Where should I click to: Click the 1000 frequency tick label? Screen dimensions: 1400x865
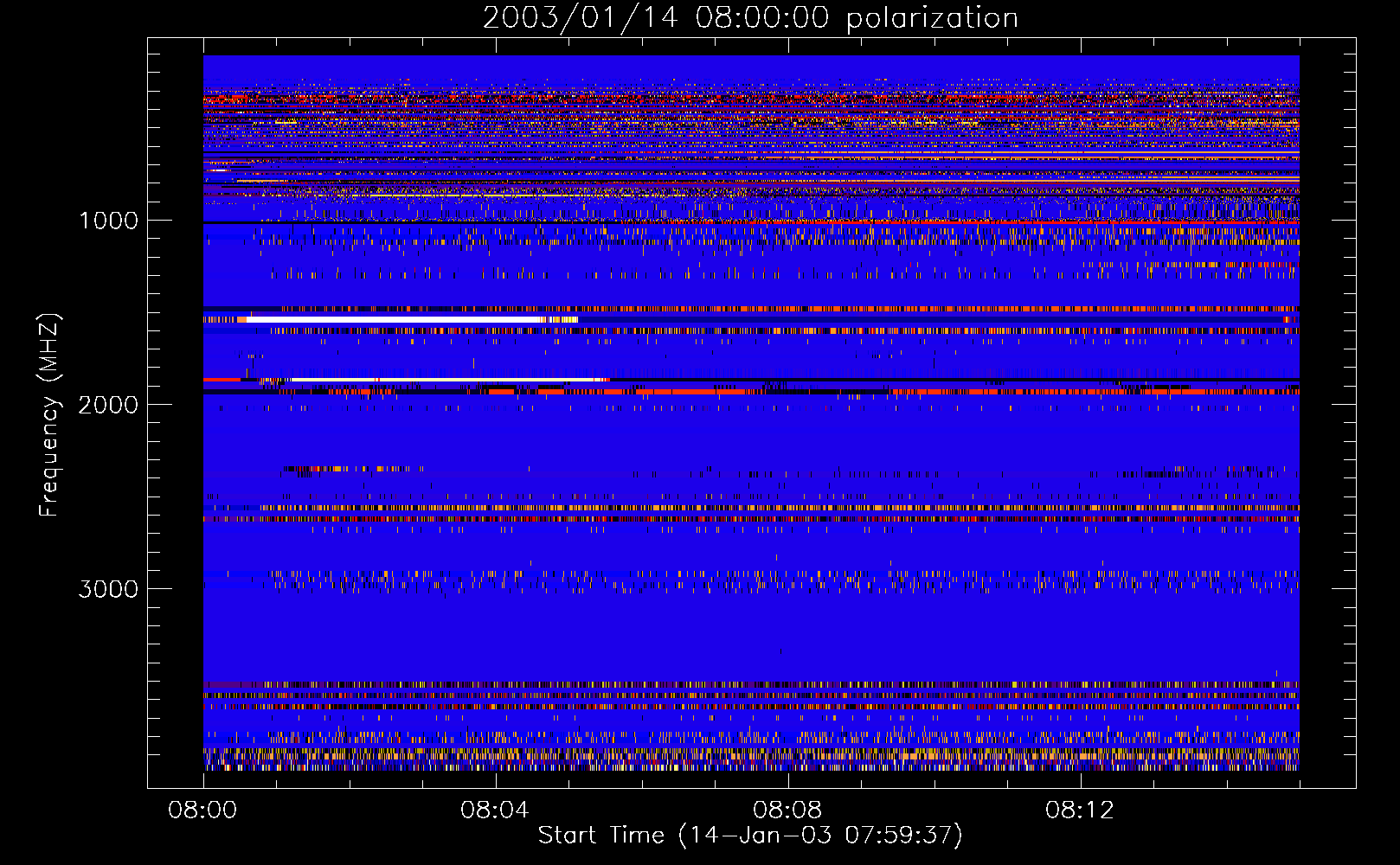coord(108,221)
